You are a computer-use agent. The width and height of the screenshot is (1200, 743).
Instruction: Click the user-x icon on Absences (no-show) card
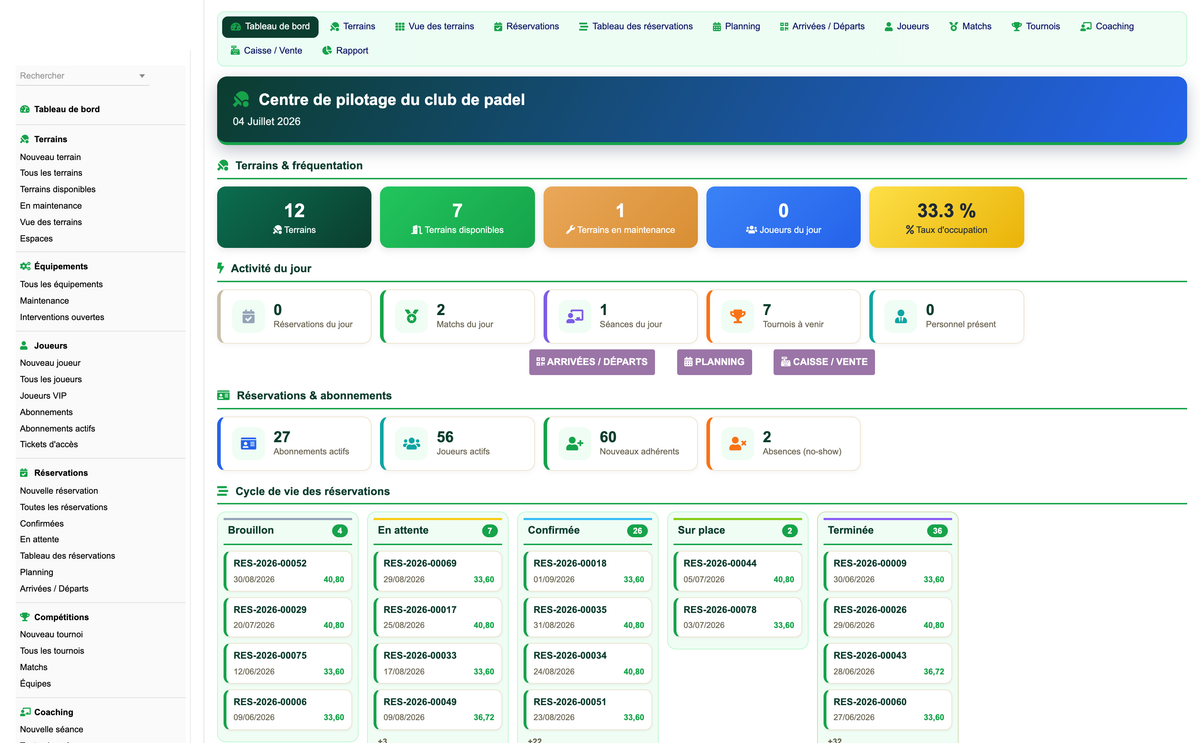(738, 444)
